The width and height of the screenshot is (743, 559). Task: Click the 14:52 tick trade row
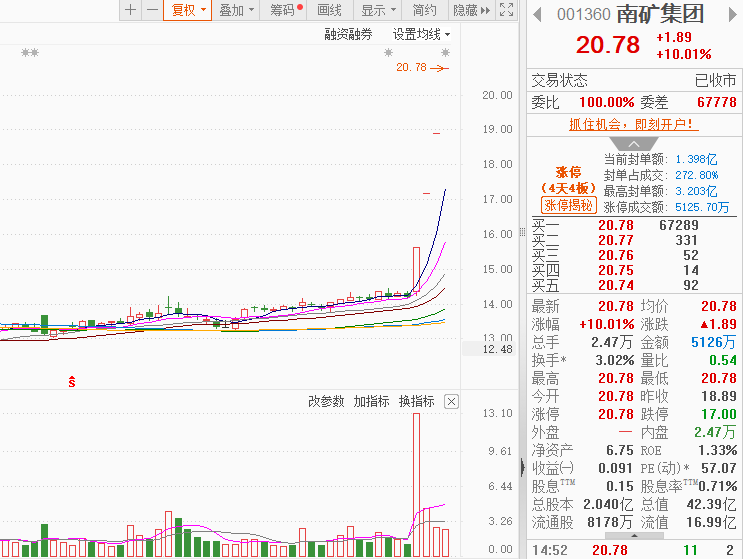(634, 550)
